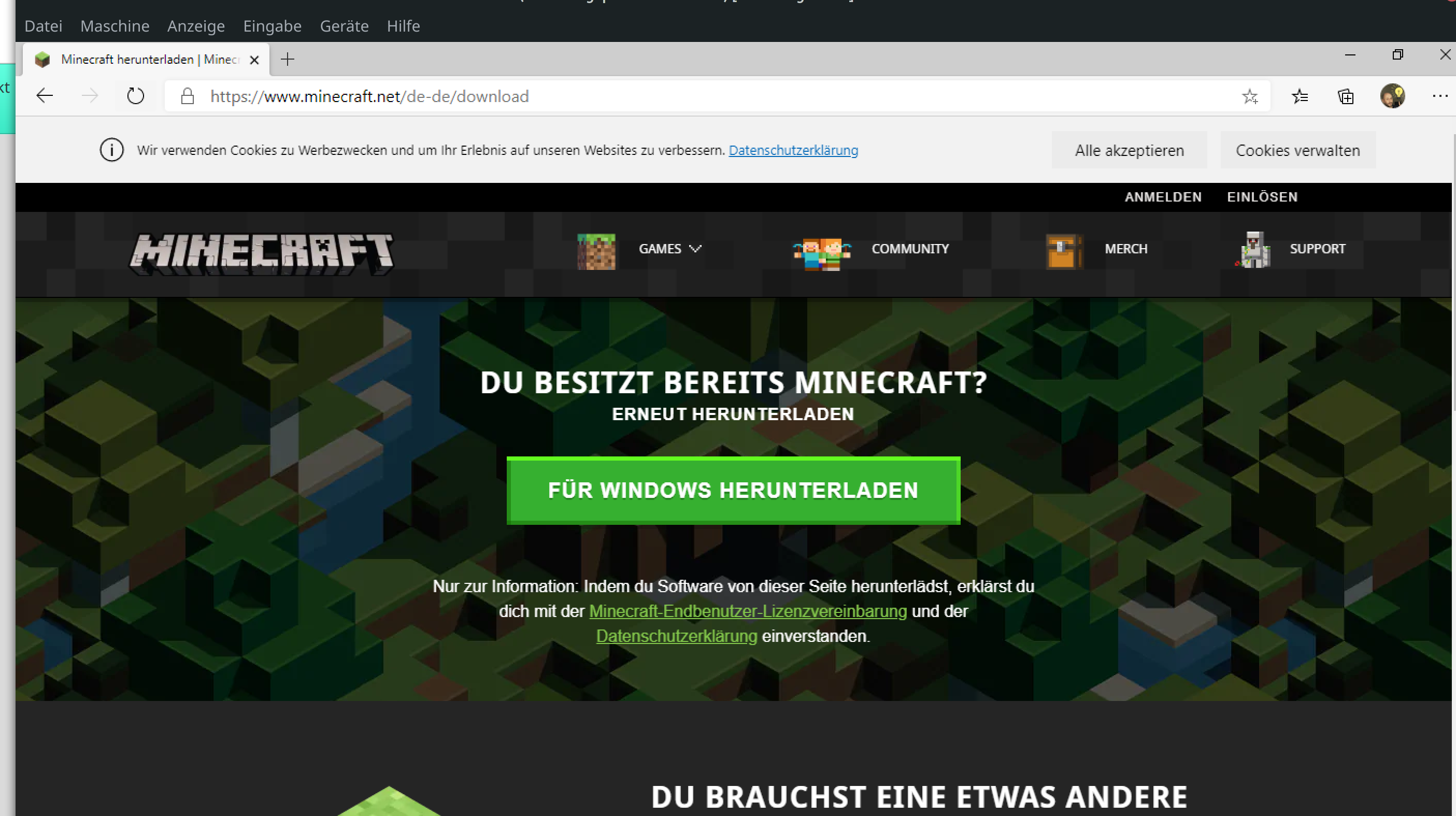Open the Datenschutzerklärung link
The height and width of the screenshot is (816, 1456).
tap(793, 150)
